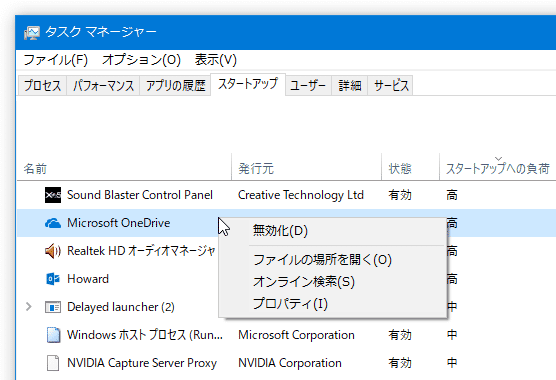The image size is (556, 380).
Task: Select the NVIDIA Capture Server Proxy name
Action: coord(142,363)
